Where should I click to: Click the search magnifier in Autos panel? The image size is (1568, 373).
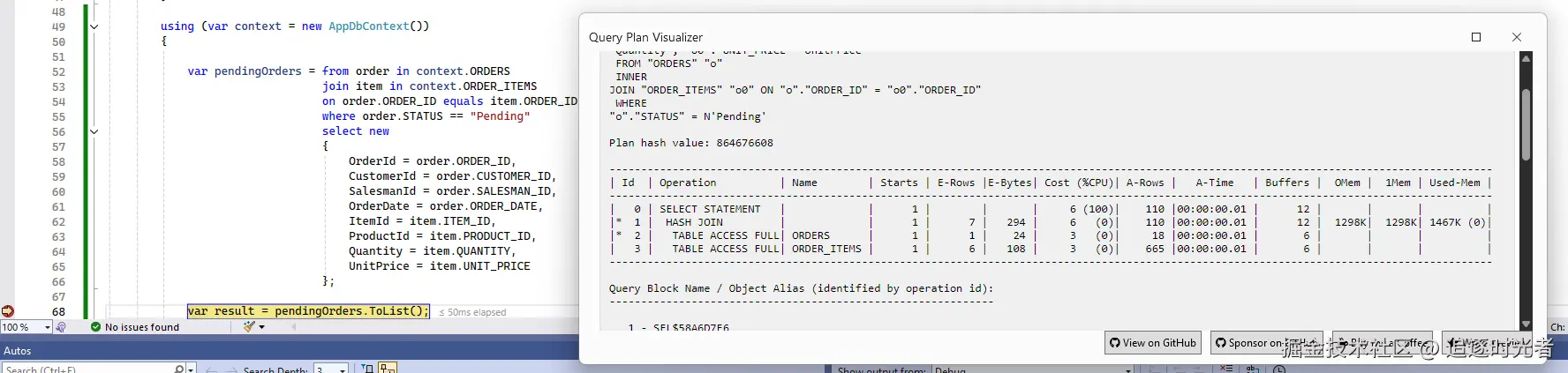[x=178, y=369]
